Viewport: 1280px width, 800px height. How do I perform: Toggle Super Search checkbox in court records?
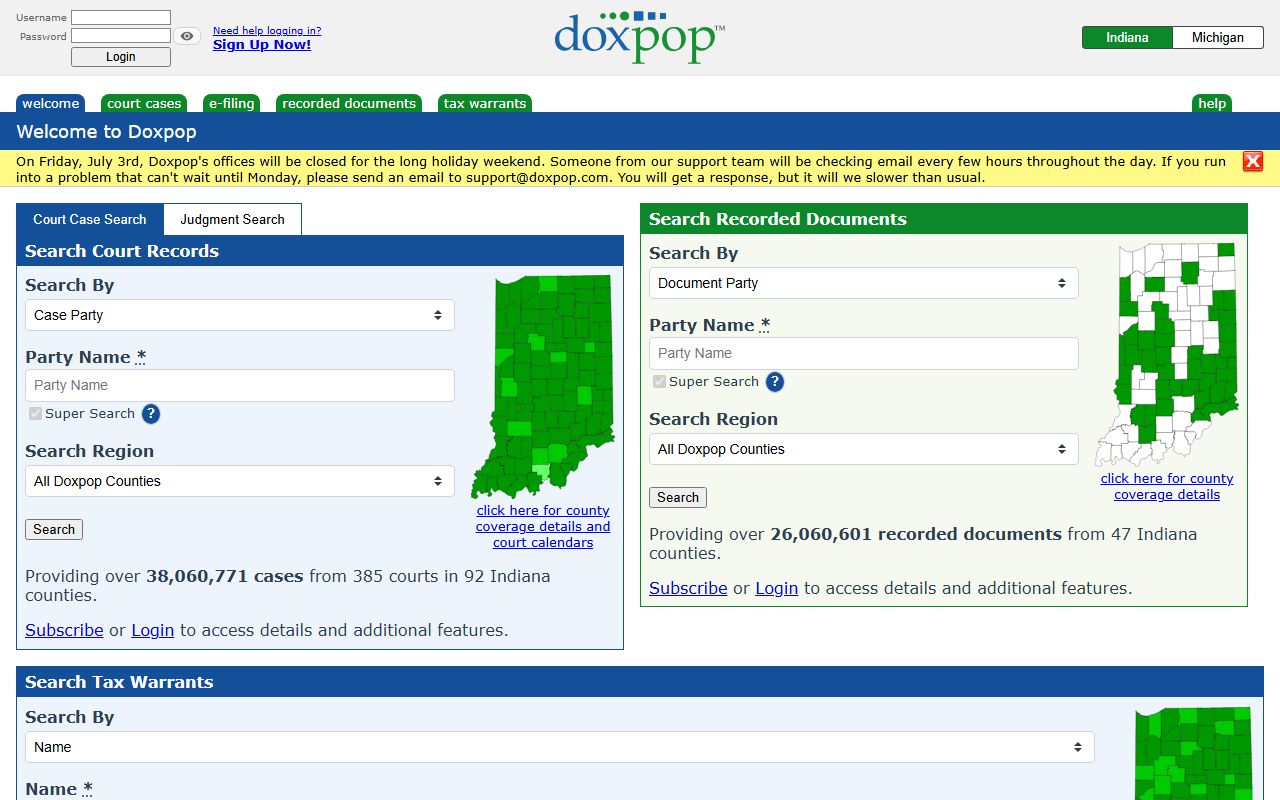[x=36, y=414]
